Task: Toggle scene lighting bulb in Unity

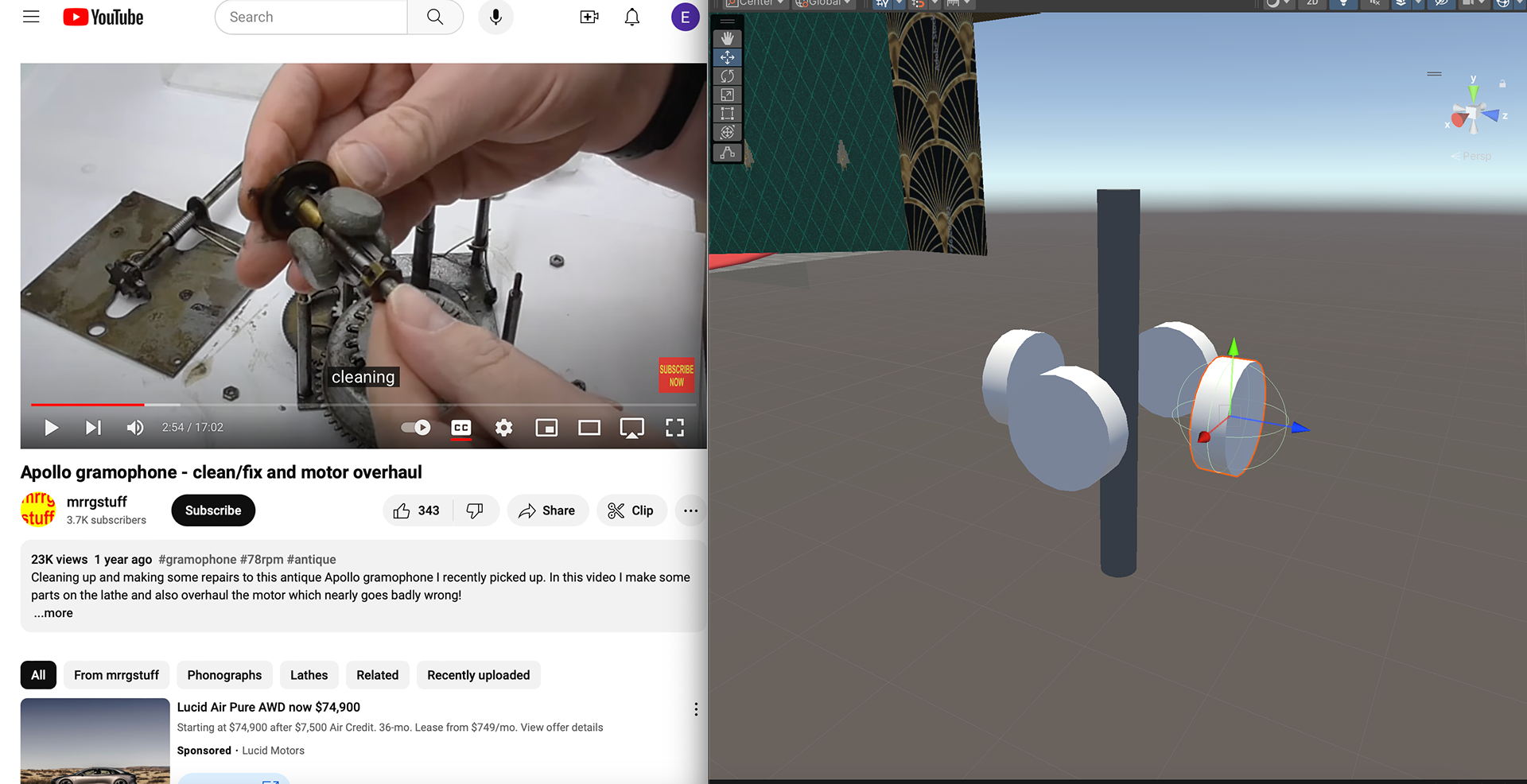Action: click(1343, 3)
